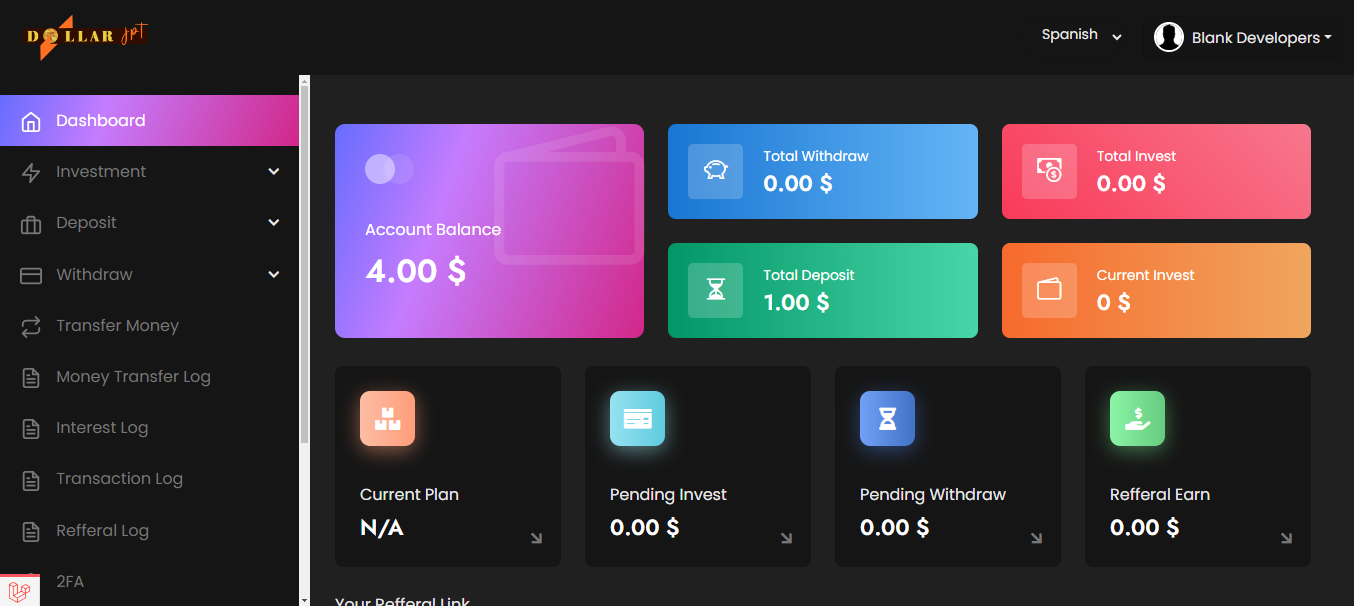Click the piggy bank Total Withdraw icon
The image size is (1354, 606).
pos(715,171)
